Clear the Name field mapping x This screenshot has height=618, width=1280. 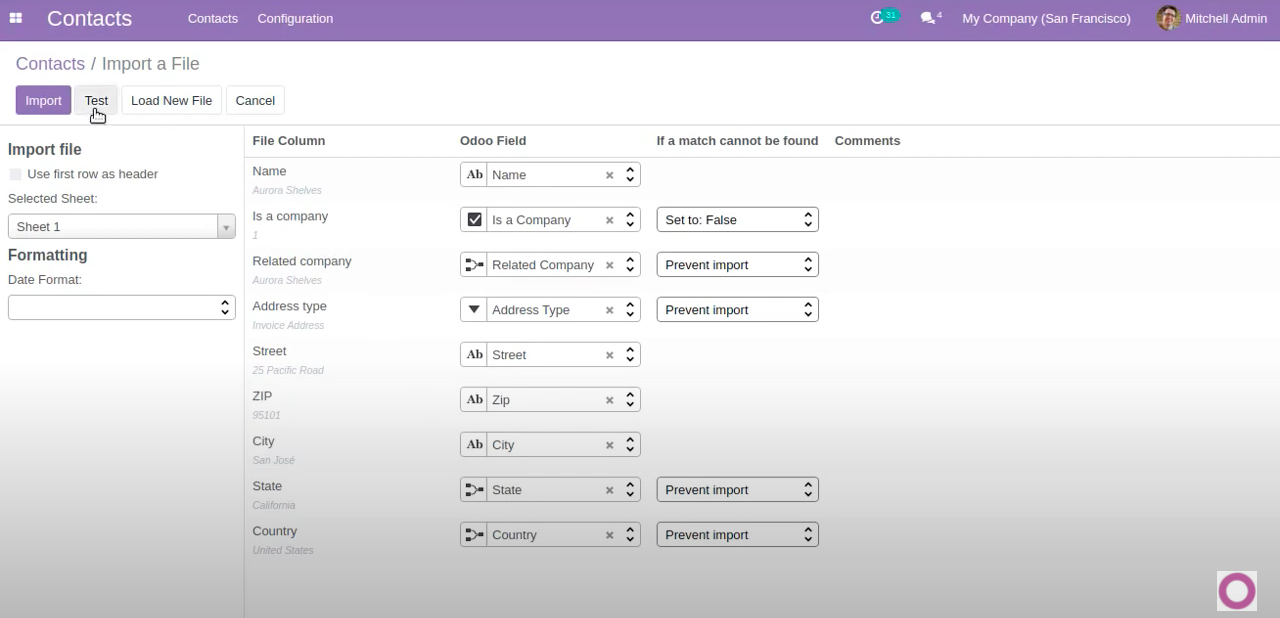609,175
